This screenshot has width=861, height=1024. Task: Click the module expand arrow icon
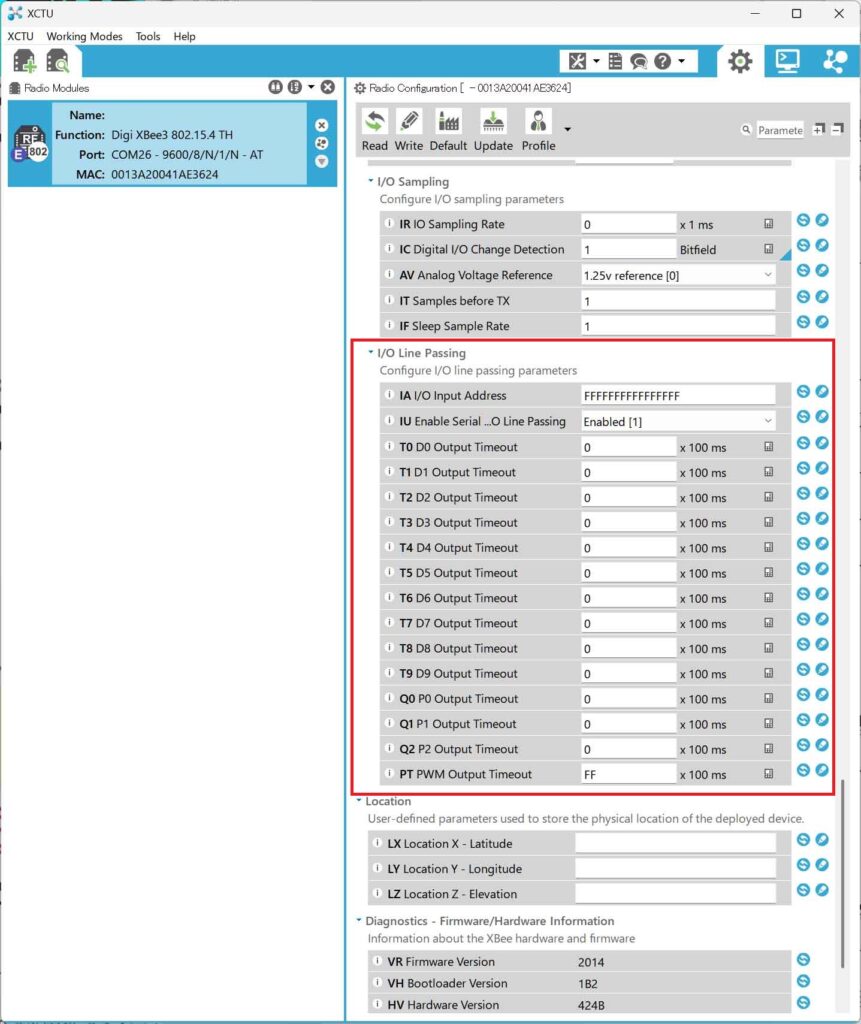321,161
